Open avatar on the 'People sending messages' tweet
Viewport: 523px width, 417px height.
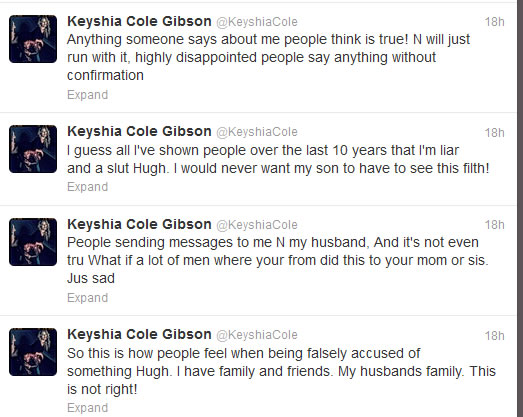coord(33,242)
